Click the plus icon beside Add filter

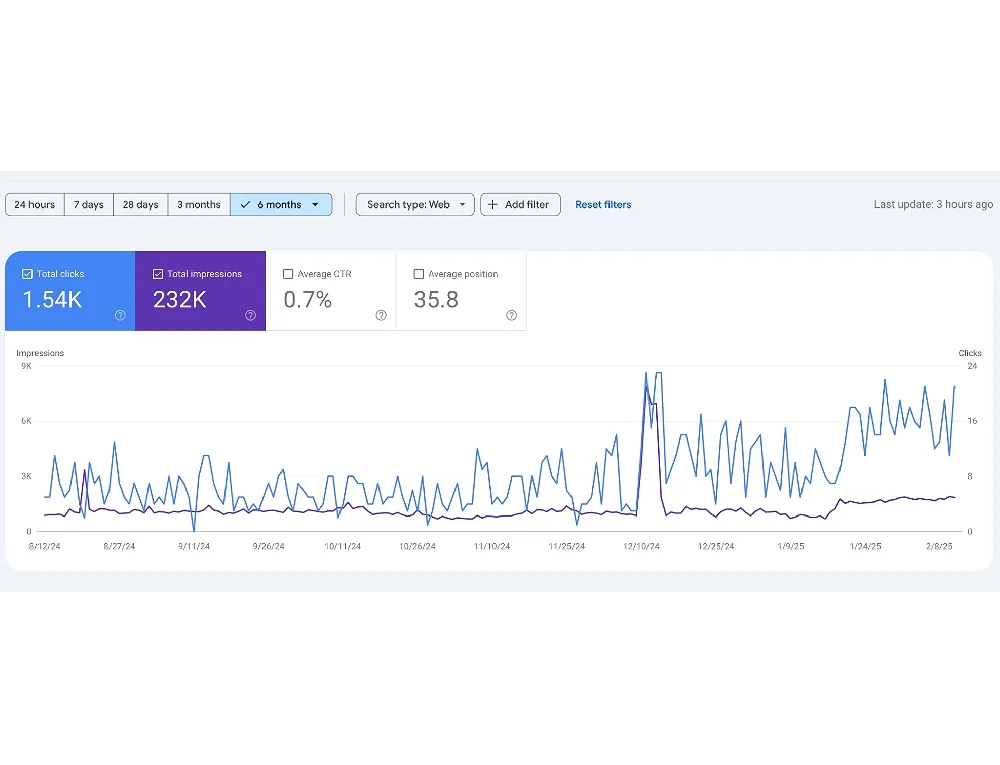click(x=492, y=205)
